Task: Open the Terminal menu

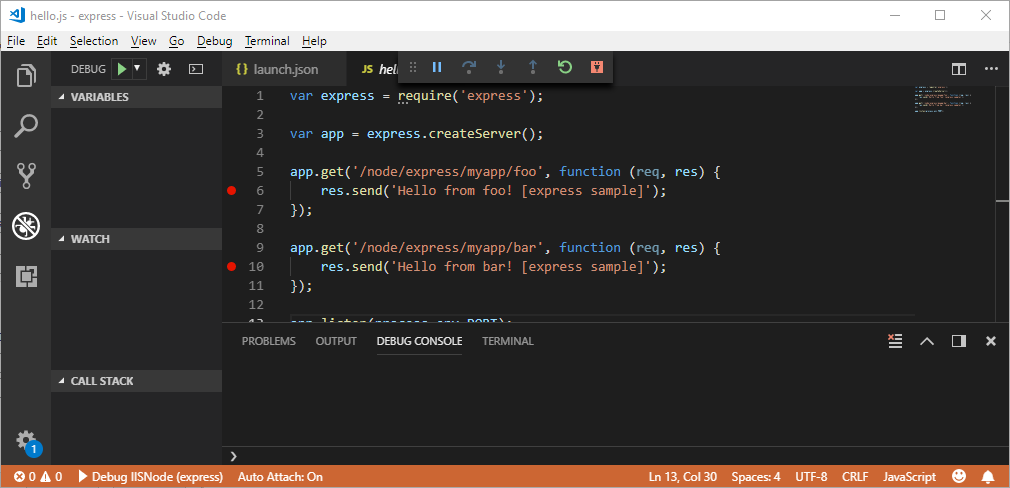Action: click(x=267, y=41)
